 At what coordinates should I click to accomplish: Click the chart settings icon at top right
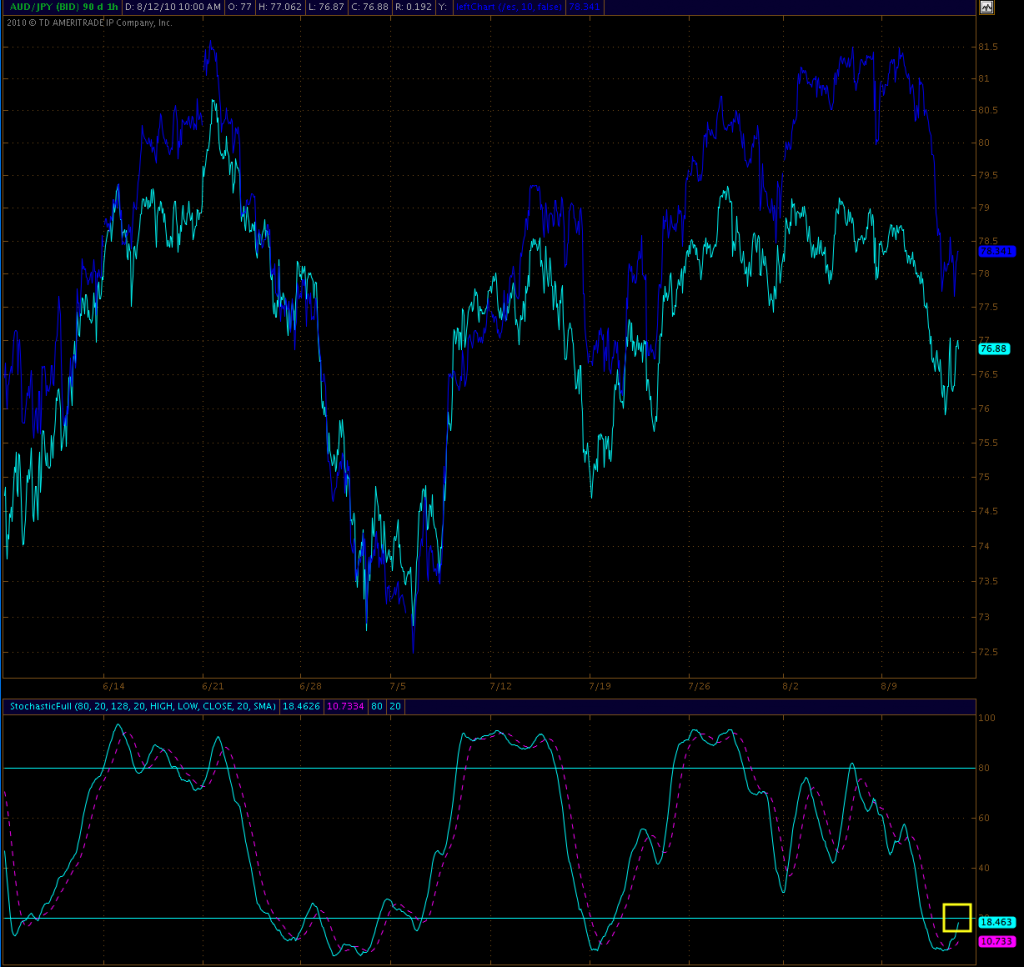[x=986, y=7]
